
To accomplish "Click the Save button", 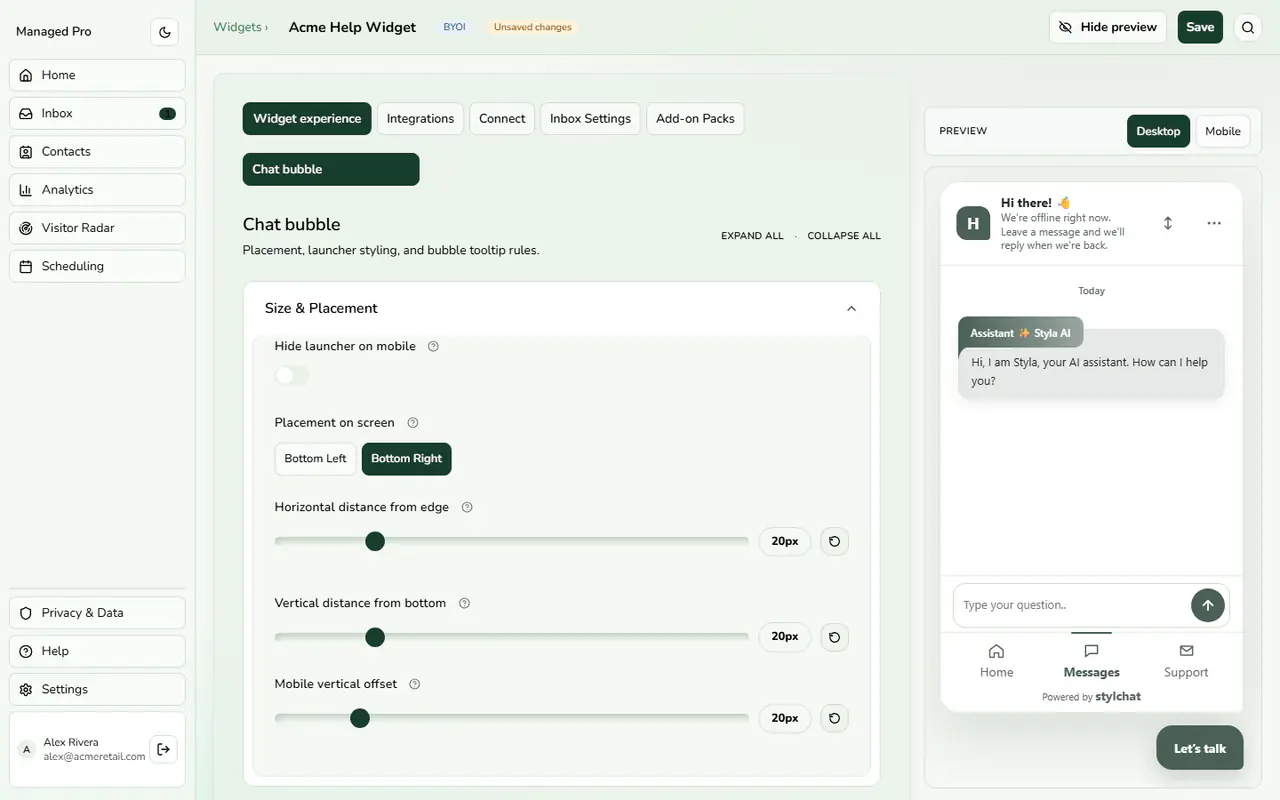I will [x=1200, y=27].
